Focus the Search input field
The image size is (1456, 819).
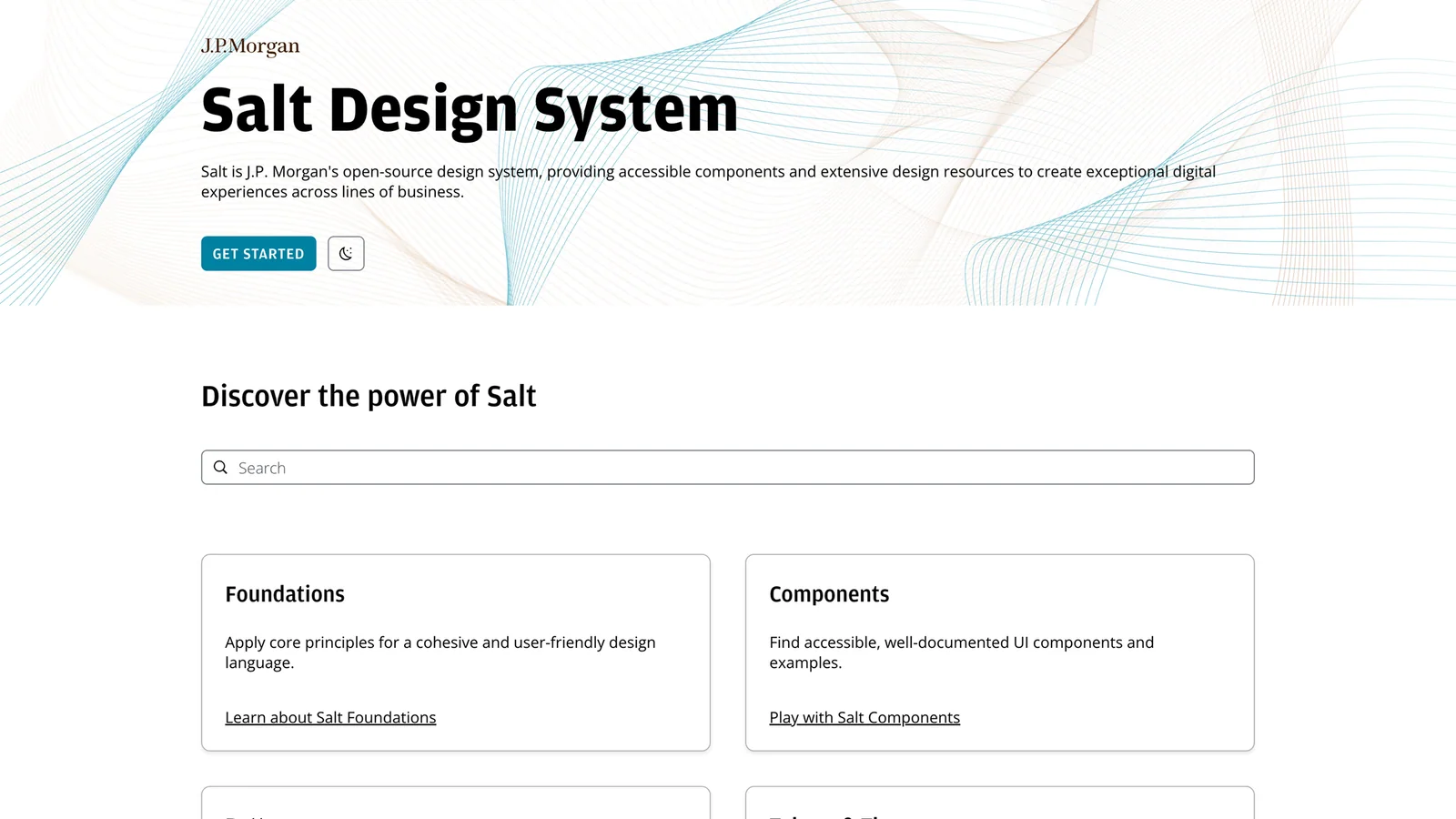(x=728, y=468)
